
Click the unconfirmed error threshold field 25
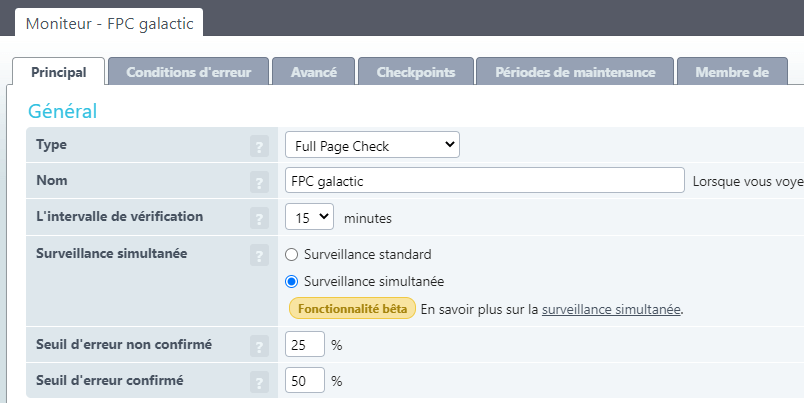coord(305,344)
